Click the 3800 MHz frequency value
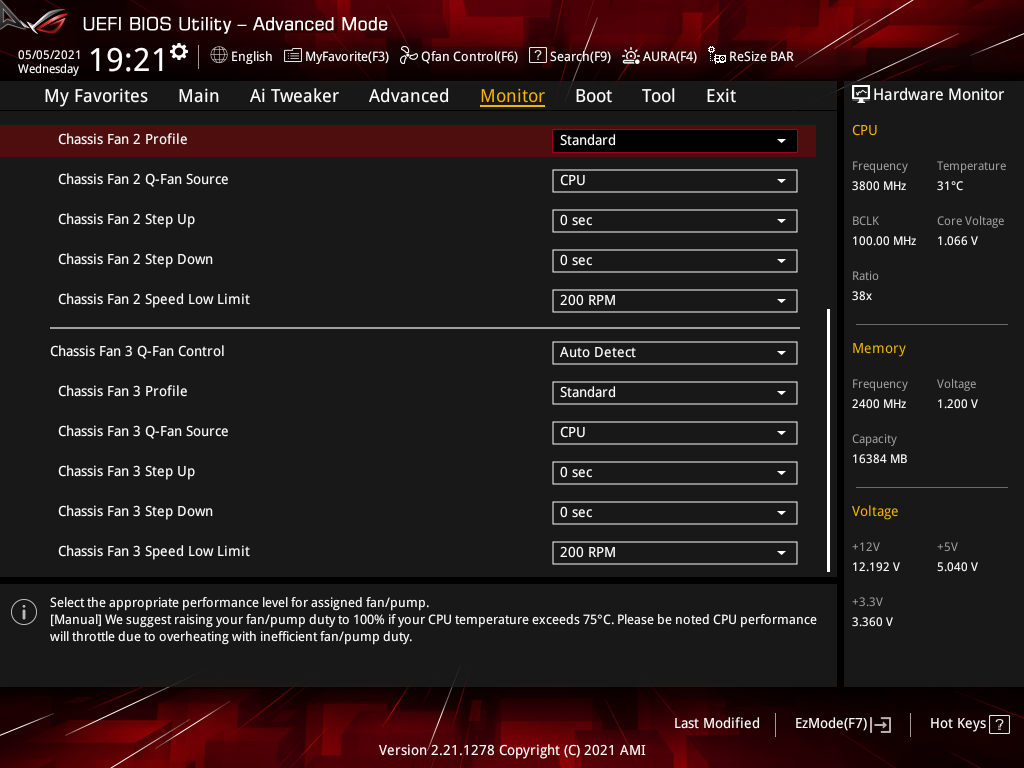This screenshot has height=768, width=1024. click(x=878, y=186)
